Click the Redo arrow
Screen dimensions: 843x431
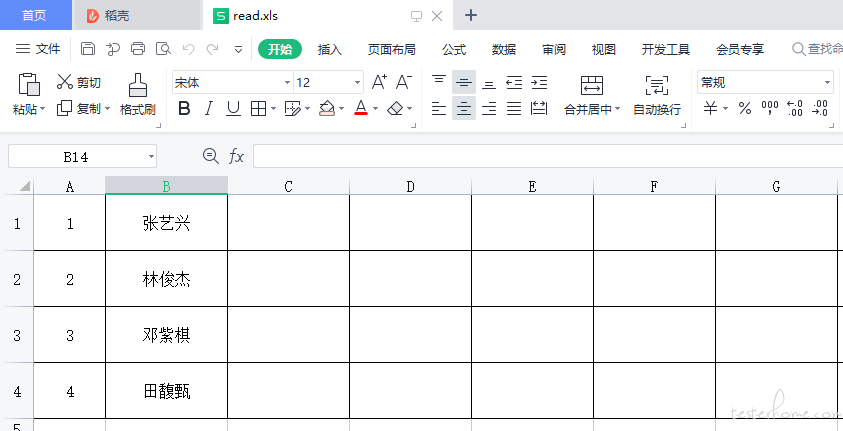click(213, 49)
